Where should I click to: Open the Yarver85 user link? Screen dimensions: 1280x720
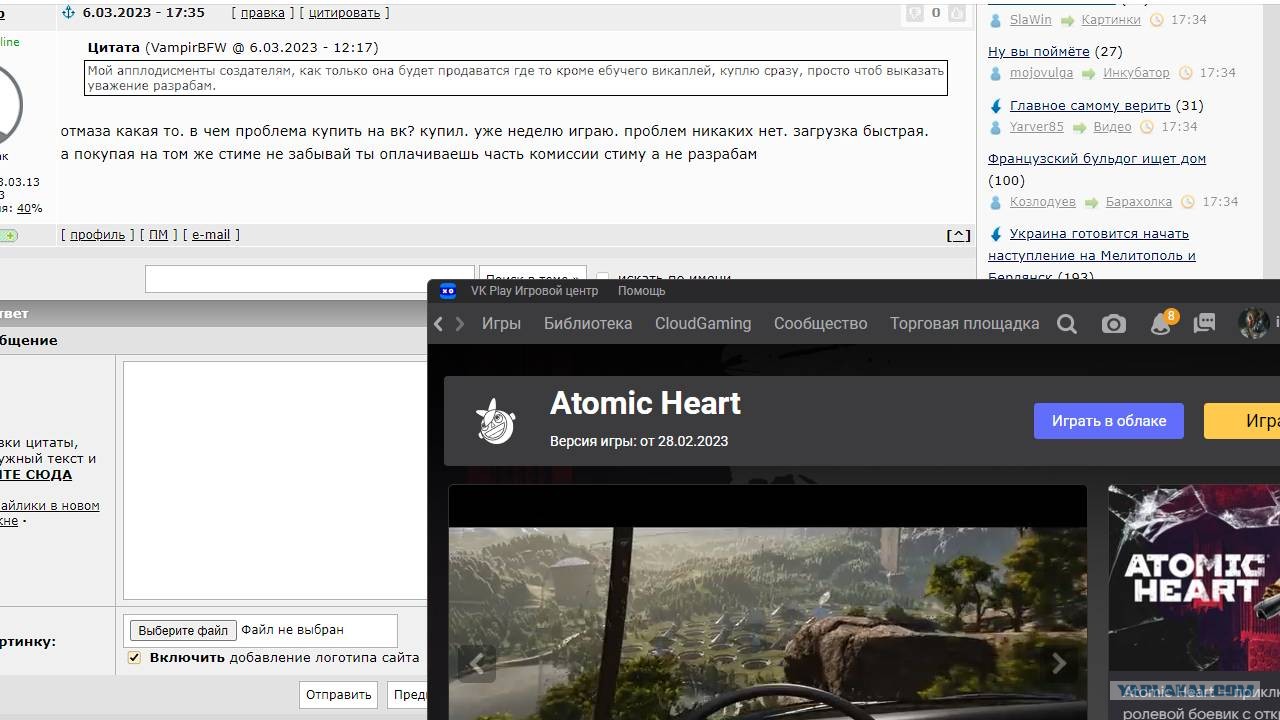coord(1037,127)
